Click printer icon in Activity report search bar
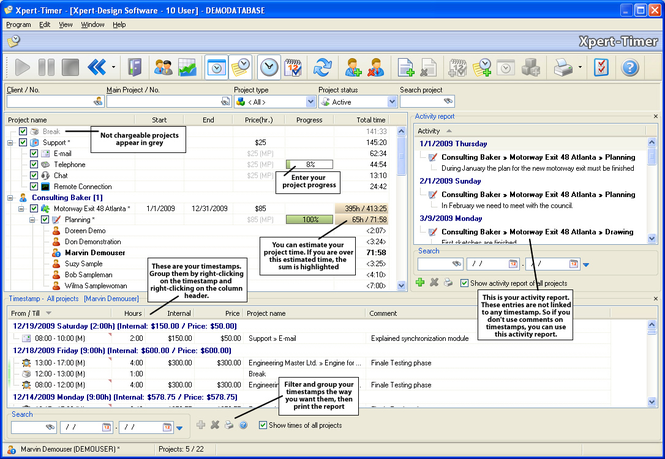Screen dimensions: 665x459 (448, 282)
